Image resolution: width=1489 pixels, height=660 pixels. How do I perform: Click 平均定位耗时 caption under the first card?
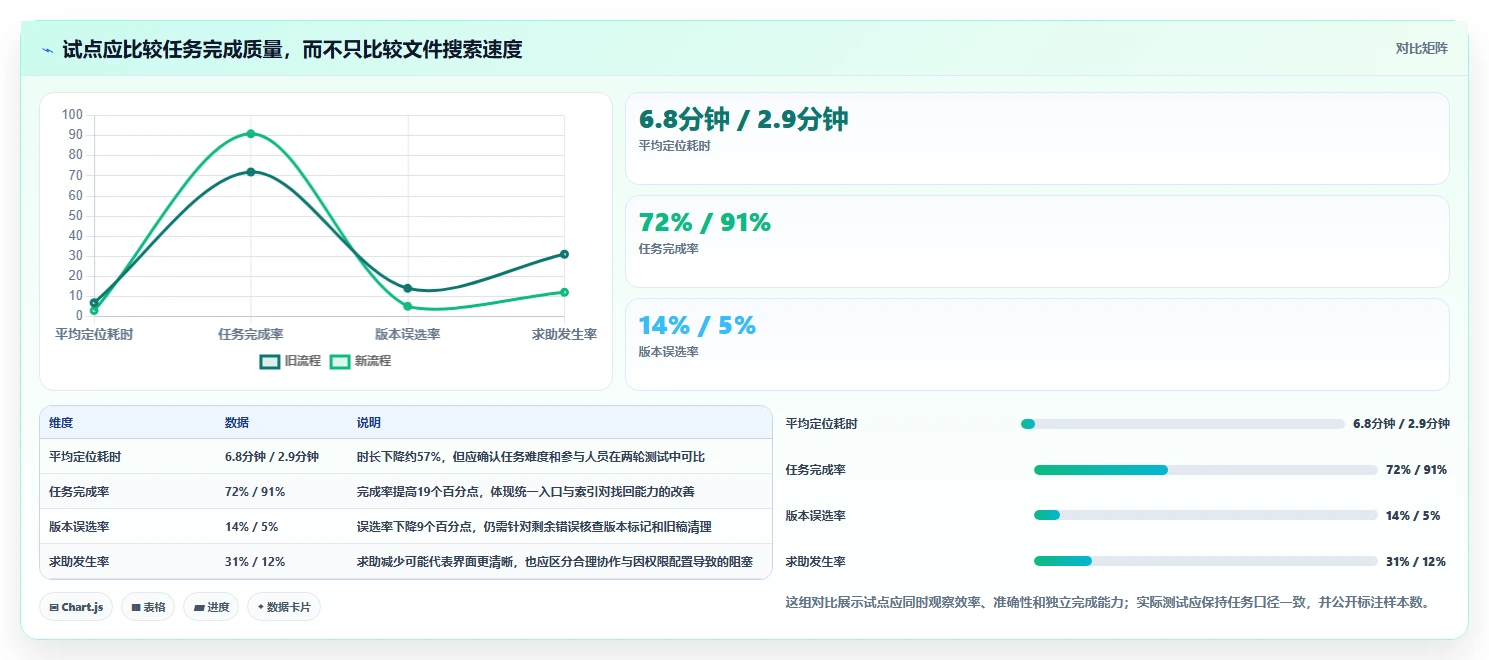(675, 146)
